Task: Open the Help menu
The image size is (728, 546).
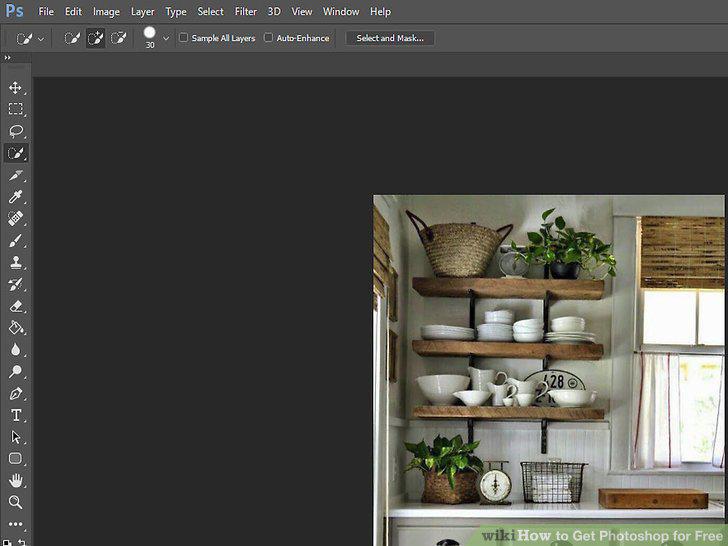Action: point(380,12)
